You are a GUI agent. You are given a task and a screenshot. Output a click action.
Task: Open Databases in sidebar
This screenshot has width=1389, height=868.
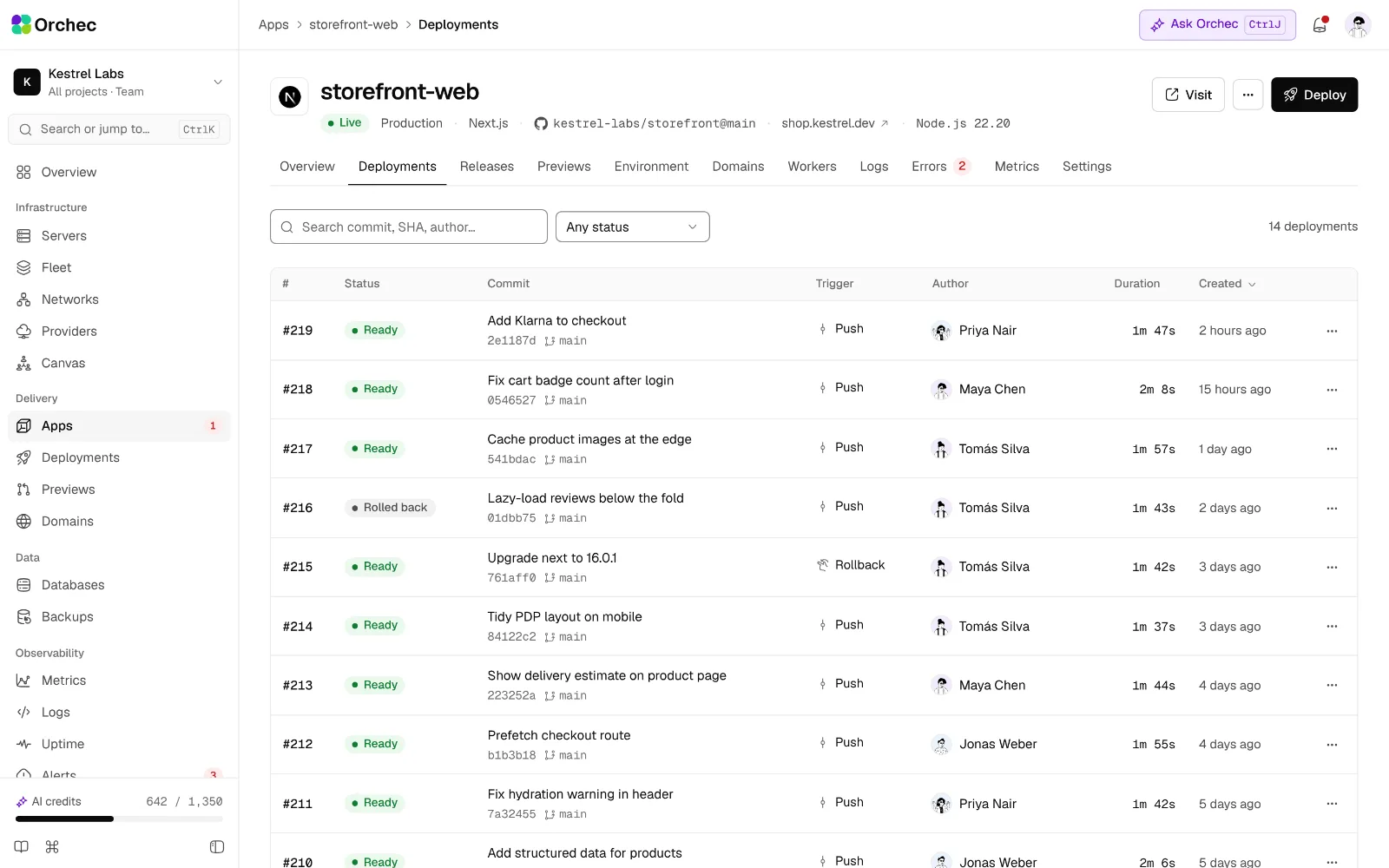click(119, 585)
